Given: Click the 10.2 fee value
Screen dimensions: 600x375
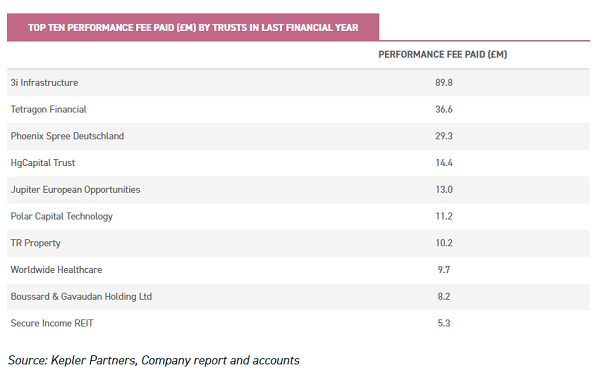Looking at the screenshot, I should (444, 243).
